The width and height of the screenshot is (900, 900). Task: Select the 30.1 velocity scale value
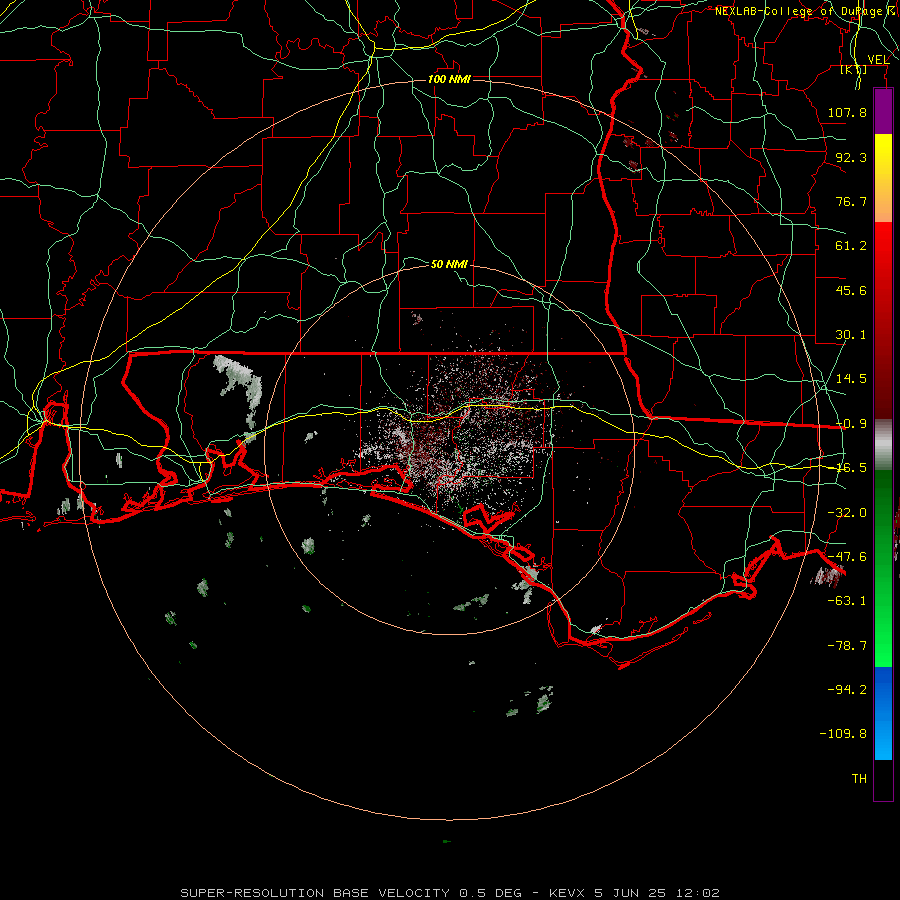tap(851, 335)
